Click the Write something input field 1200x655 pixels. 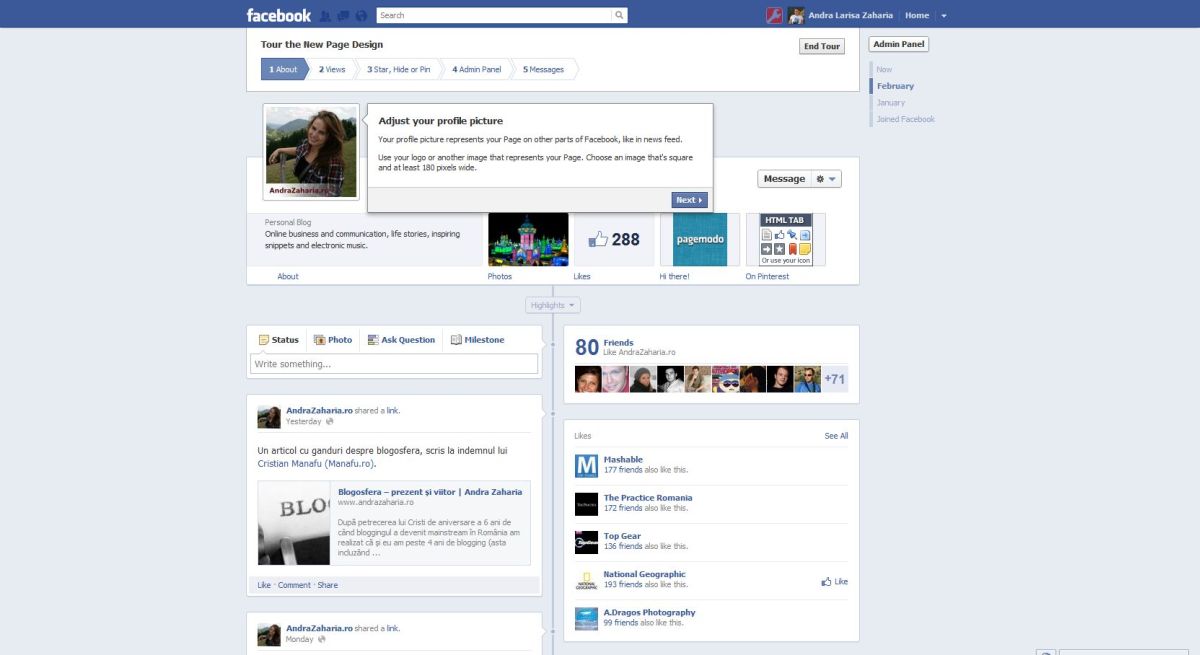click(x=394, y=364)
